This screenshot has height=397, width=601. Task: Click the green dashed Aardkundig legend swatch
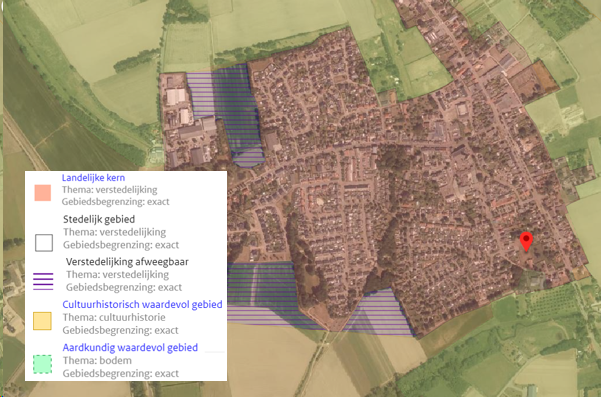pyautogui.click(x=42, y=364)
